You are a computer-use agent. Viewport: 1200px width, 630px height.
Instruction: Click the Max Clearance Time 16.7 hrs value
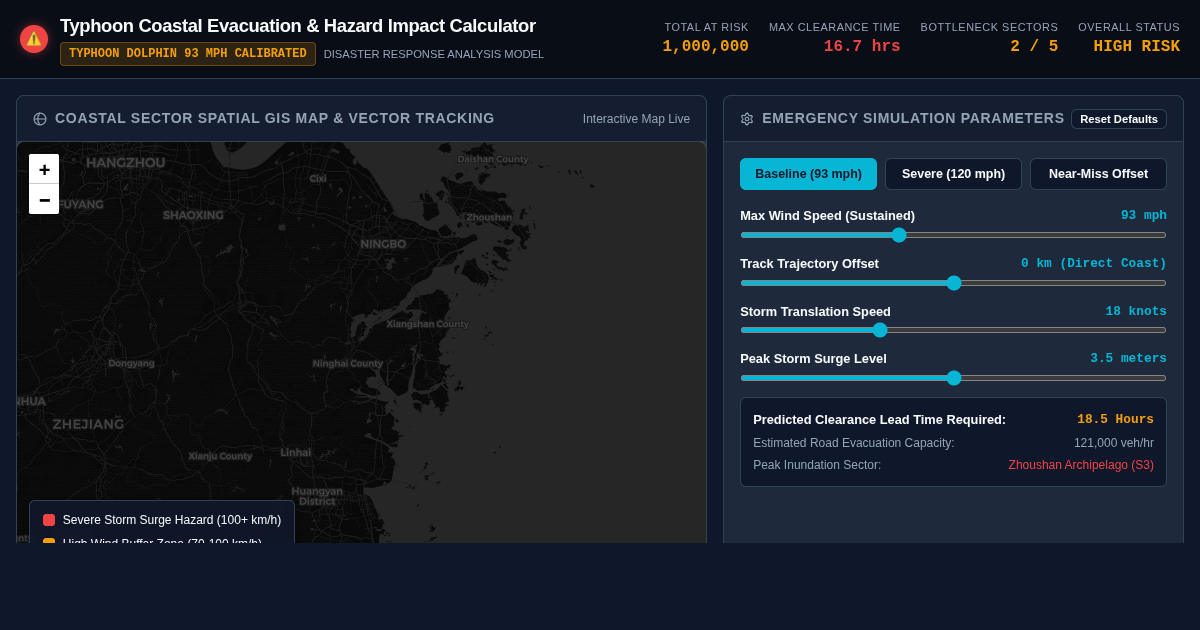click(x=862, y=47)
